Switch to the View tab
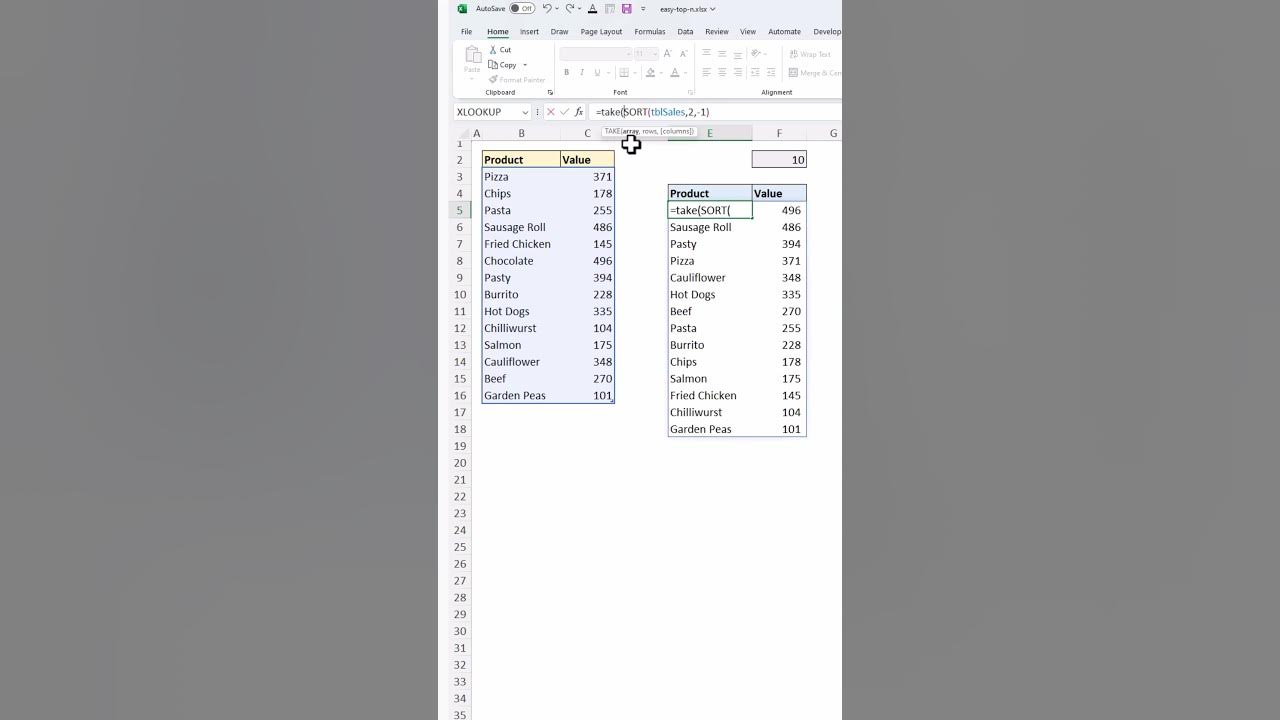 pyautogui.click(x=748, y=32)
